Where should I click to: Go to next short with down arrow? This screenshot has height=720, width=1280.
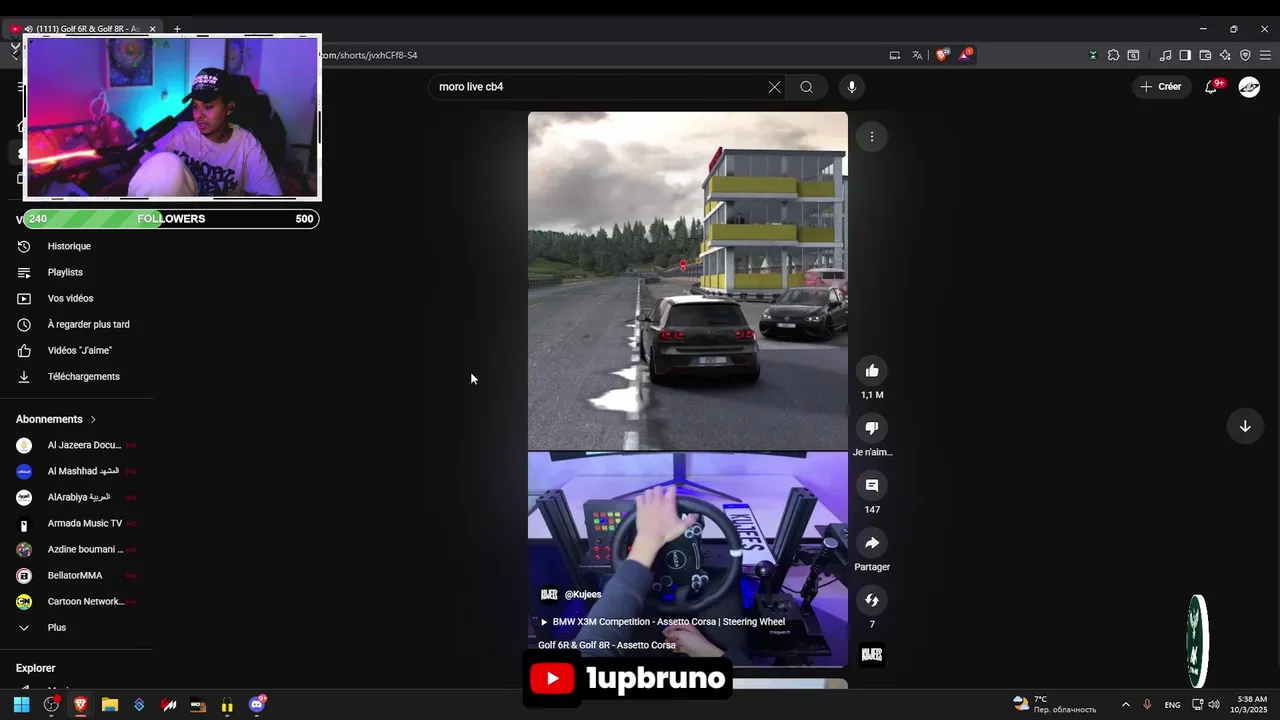tap(1245, 426)
